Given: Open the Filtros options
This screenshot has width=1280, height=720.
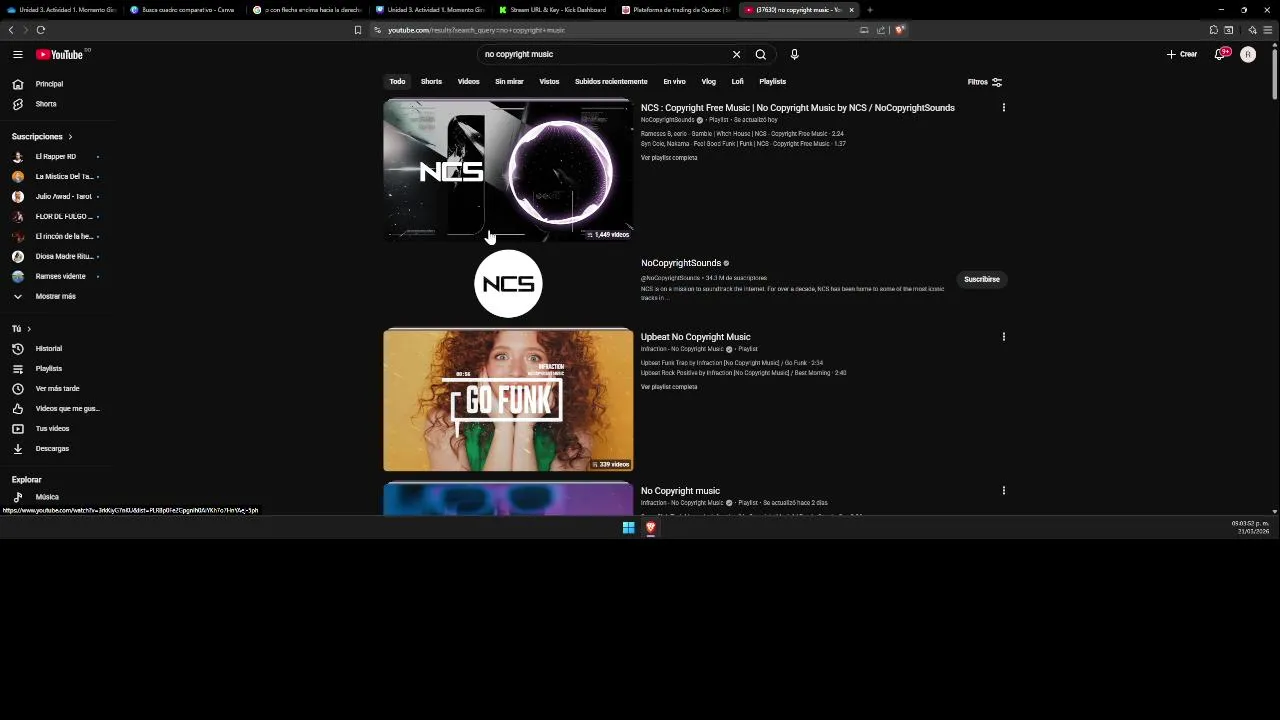Looking at the screenshot, I should click(984, 82).
